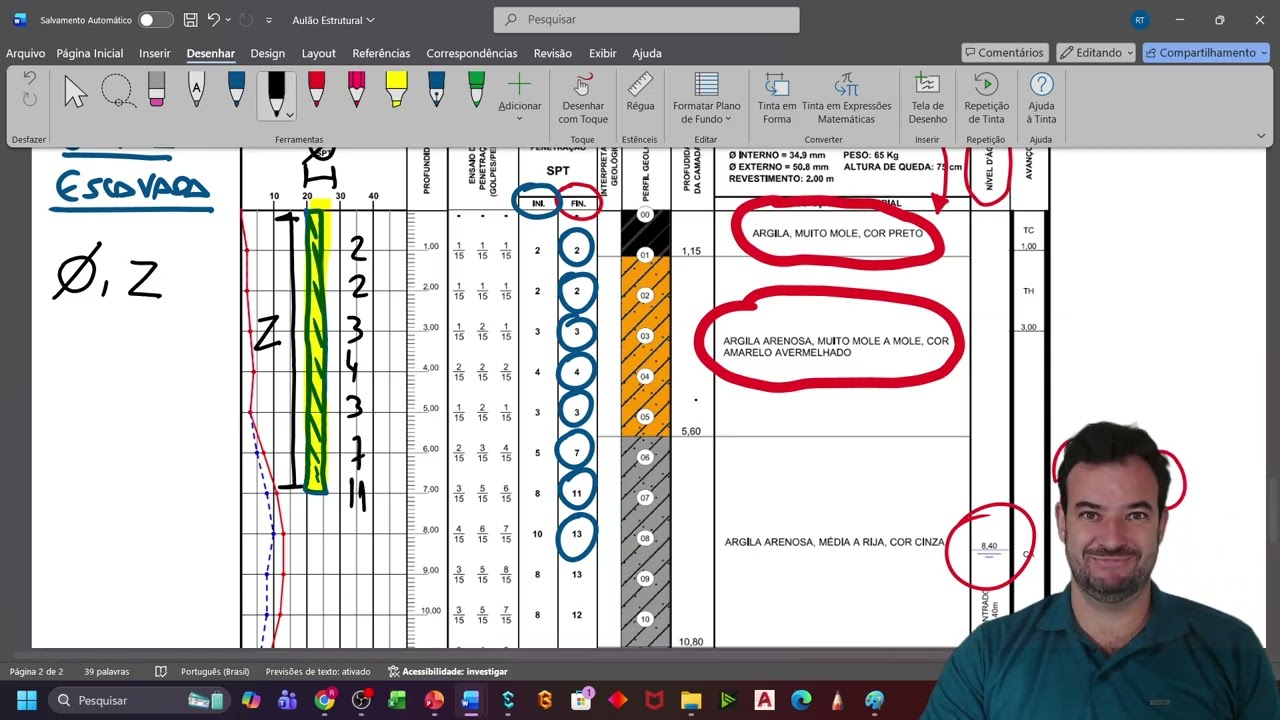Click the Pesquisar search box in title bar

[x=646, y=20]
